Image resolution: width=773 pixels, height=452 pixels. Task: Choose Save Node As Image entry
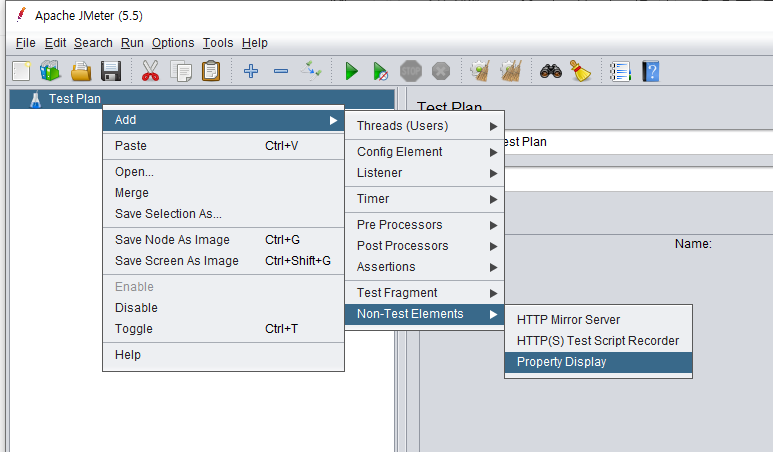(223, 240)
